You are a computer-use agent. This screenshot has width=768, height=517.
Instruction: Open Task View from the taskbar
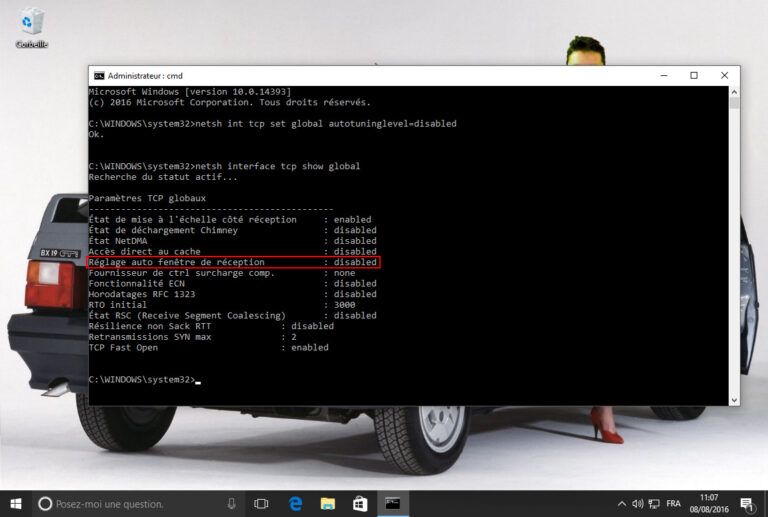[262, 503]
